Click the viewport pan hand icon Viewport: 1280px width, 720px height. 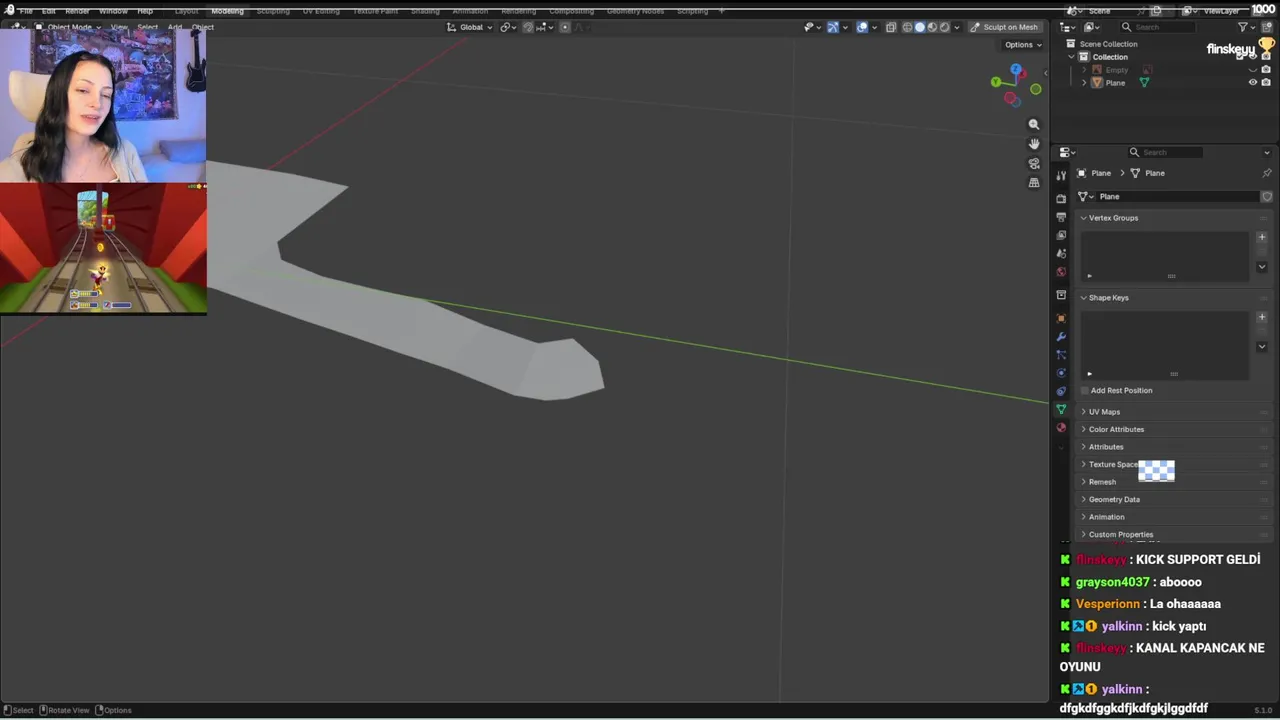[x=1034, y=143]
